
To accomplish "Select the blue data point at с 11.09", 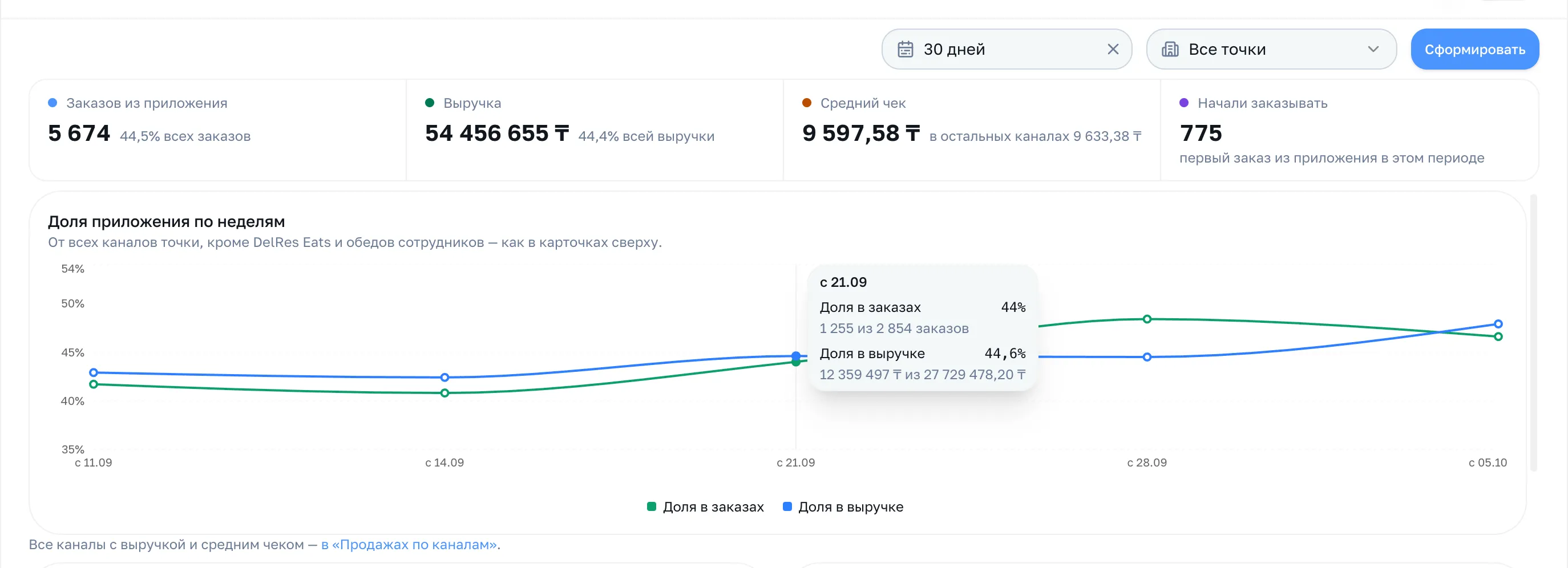I will pyautogui.click(x=93, y=372).
